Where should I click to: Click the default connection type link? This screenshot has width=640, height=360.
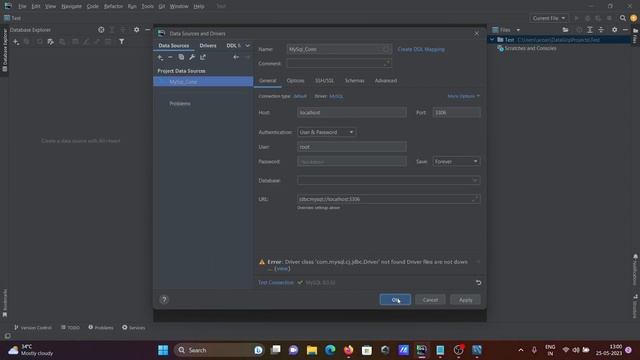pos(300,96)
